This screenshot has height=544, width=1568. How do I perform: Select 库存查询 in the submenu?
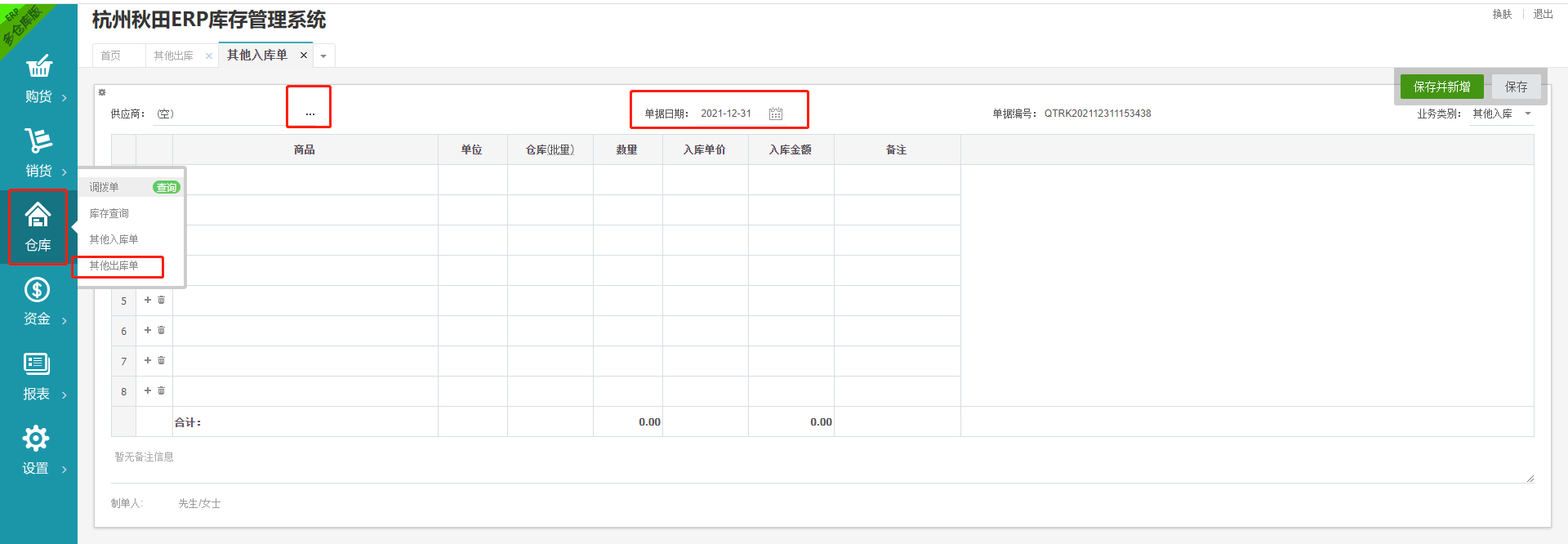point(109,213)
